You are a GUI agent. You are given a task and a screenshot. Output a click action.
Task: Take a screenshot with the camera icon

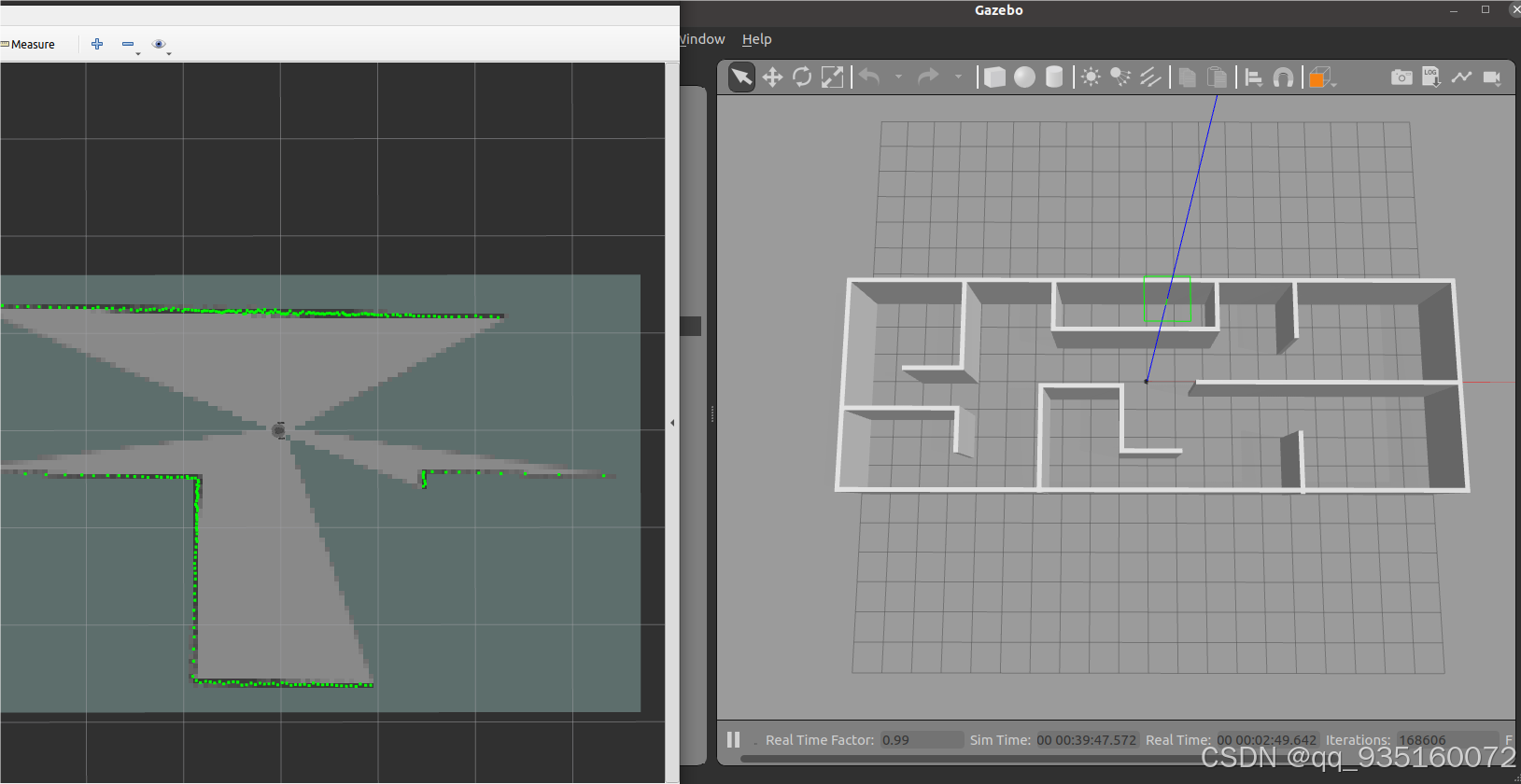[1401, 77]
